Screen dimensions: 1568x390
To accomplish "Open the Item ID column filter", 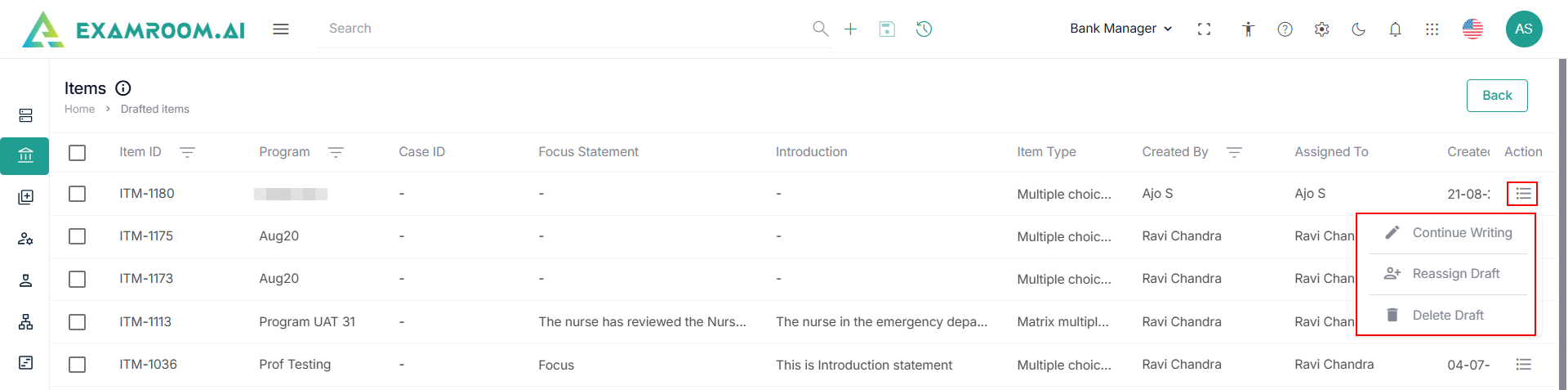I will [x=187, y=153].
